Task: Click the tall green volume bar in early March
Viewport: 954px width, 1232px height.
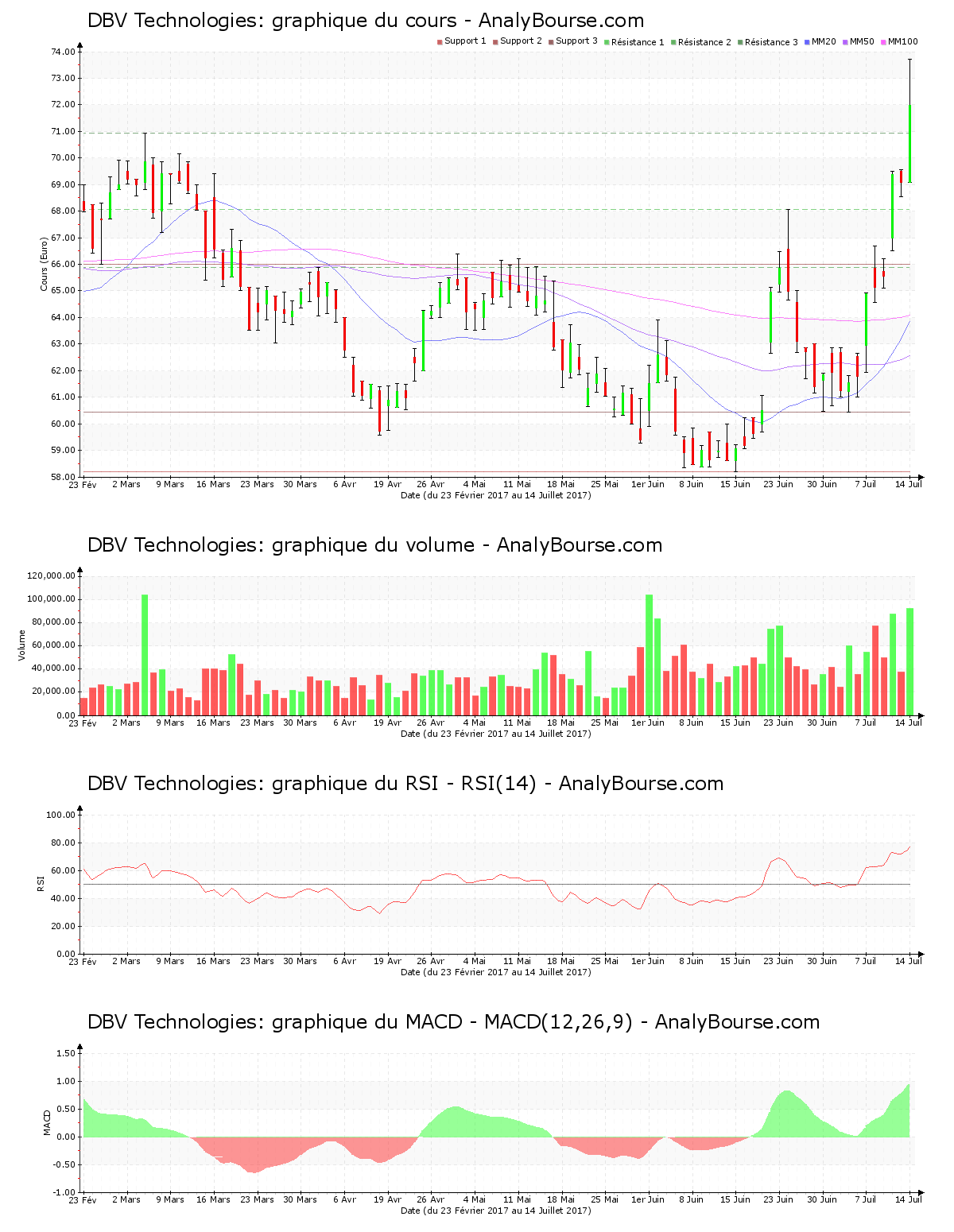Action: [145, 655]
